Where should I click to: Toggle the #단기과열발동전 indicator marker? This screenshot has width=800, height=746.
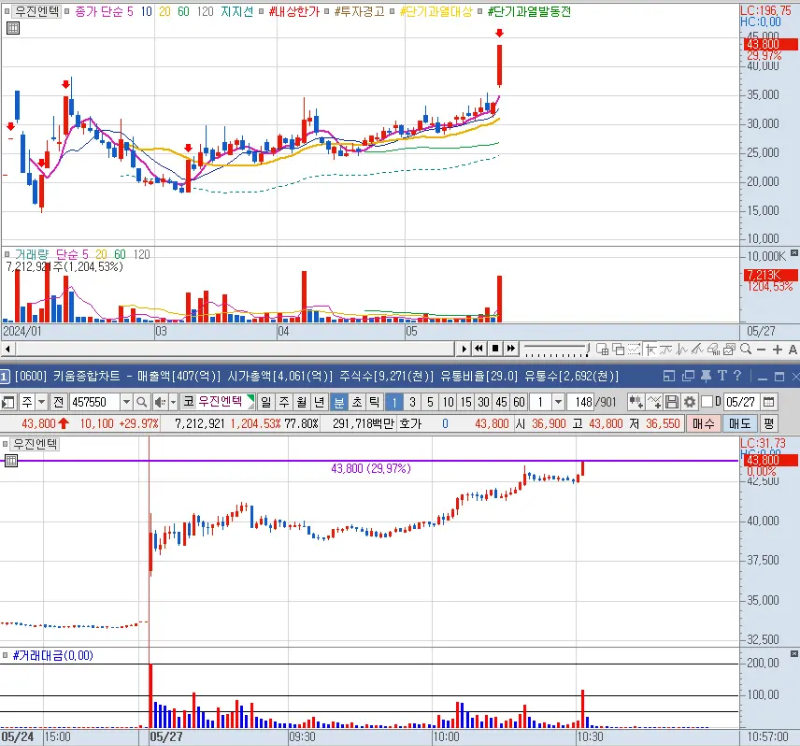pyautogui.click(x=480, y=11)
